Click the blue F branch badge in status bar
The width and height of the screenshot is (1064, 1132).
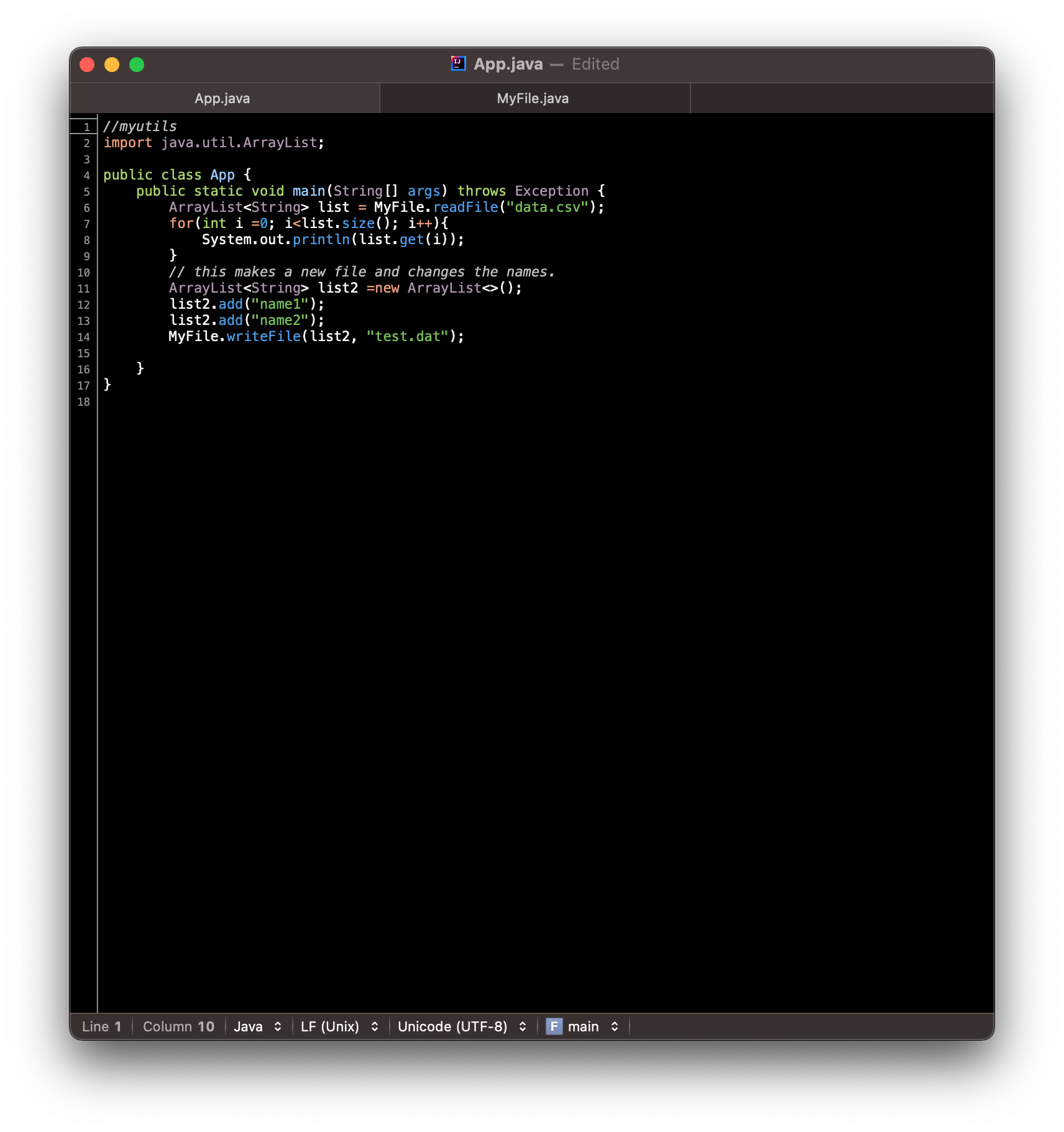pyautogui.click(x=555, y=1026)
